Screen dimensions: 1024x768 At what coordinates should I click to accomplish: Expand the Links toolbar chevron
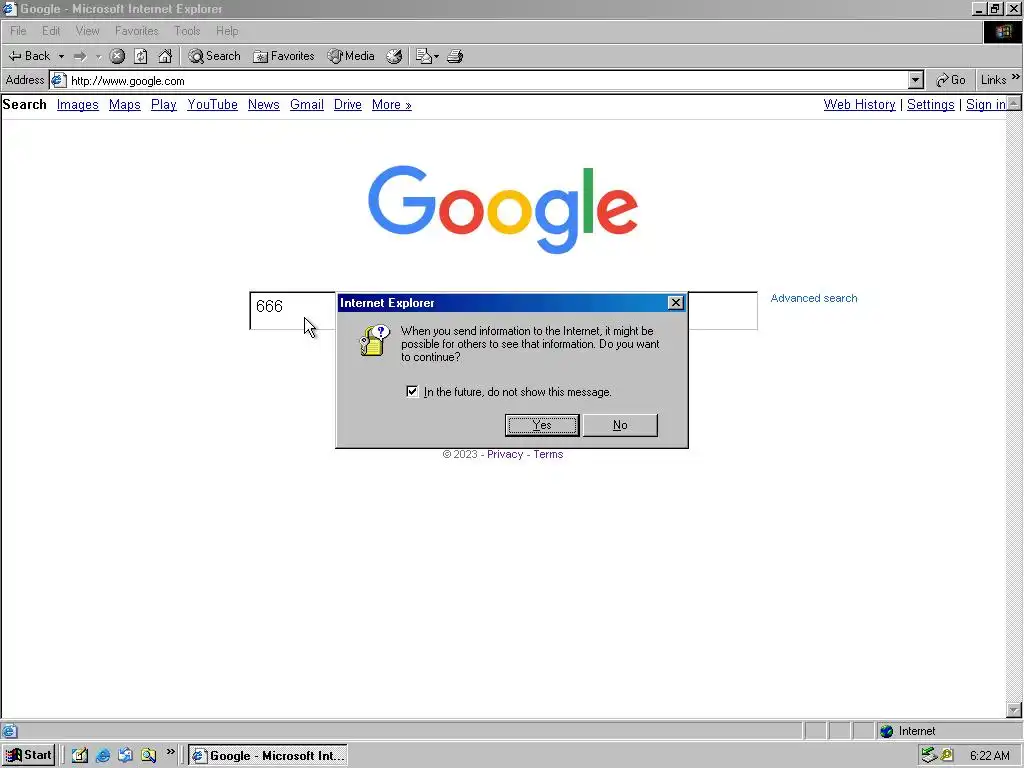[1016, 78]
